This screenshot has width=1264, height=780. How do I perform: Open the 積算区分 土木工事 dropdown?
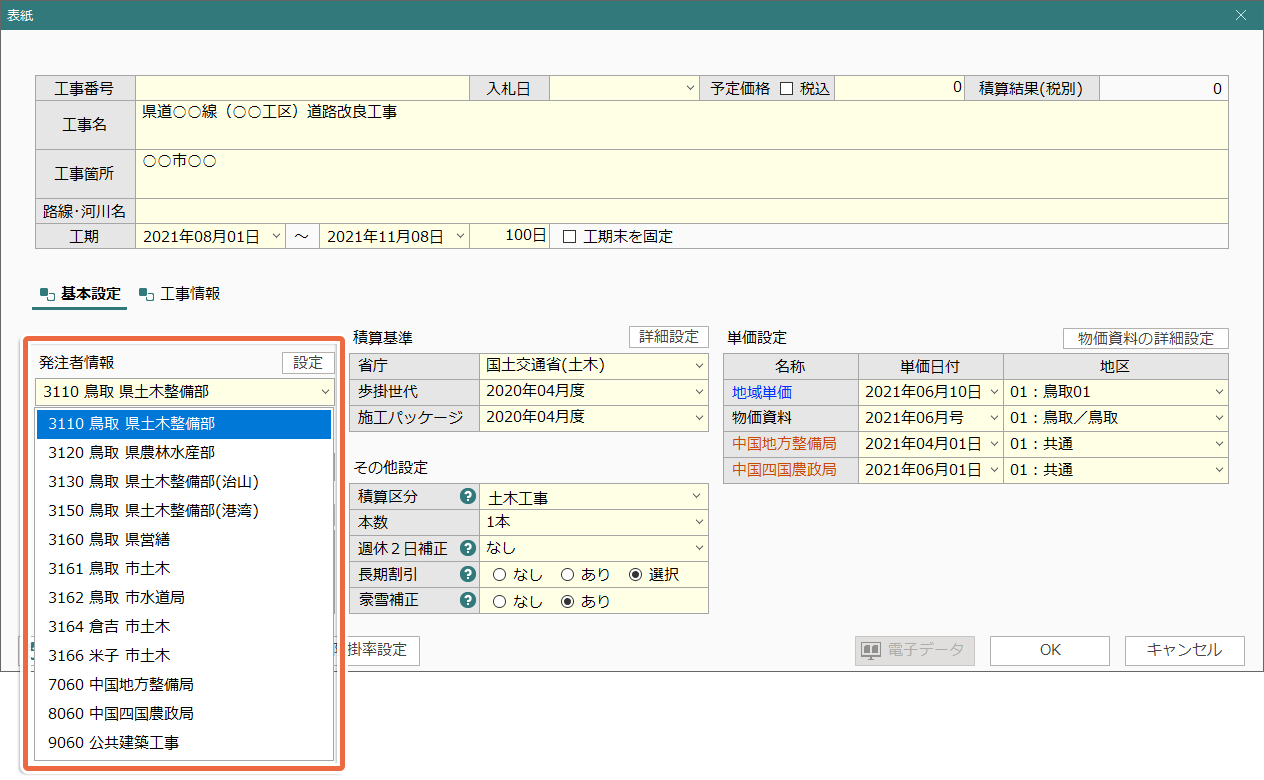click(698, 496)
